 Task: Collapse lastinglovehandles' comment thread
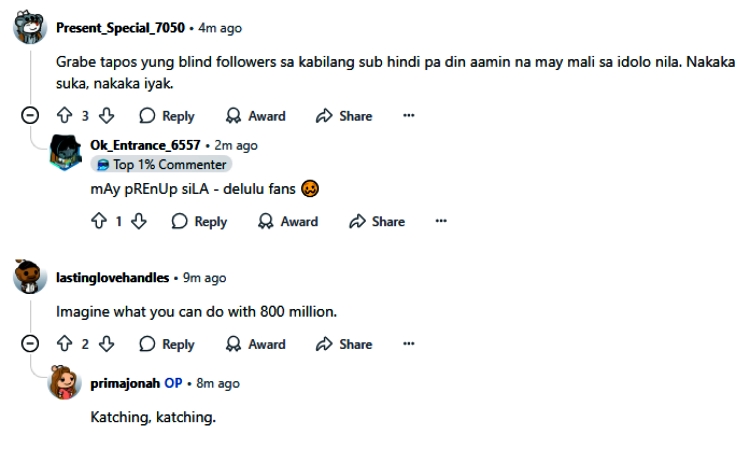[x=31, y=344]
